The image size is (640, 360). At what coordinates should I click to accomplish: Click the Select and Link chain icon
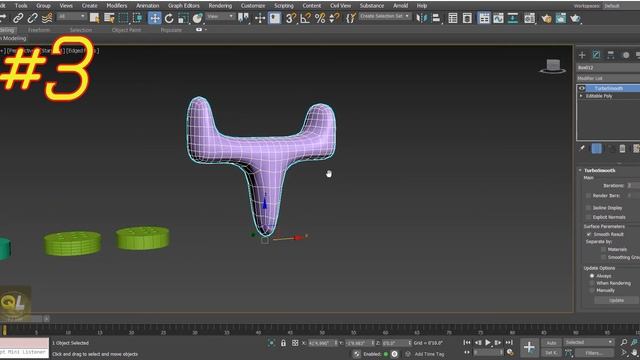pyautogui.click(x=18, y=18)
